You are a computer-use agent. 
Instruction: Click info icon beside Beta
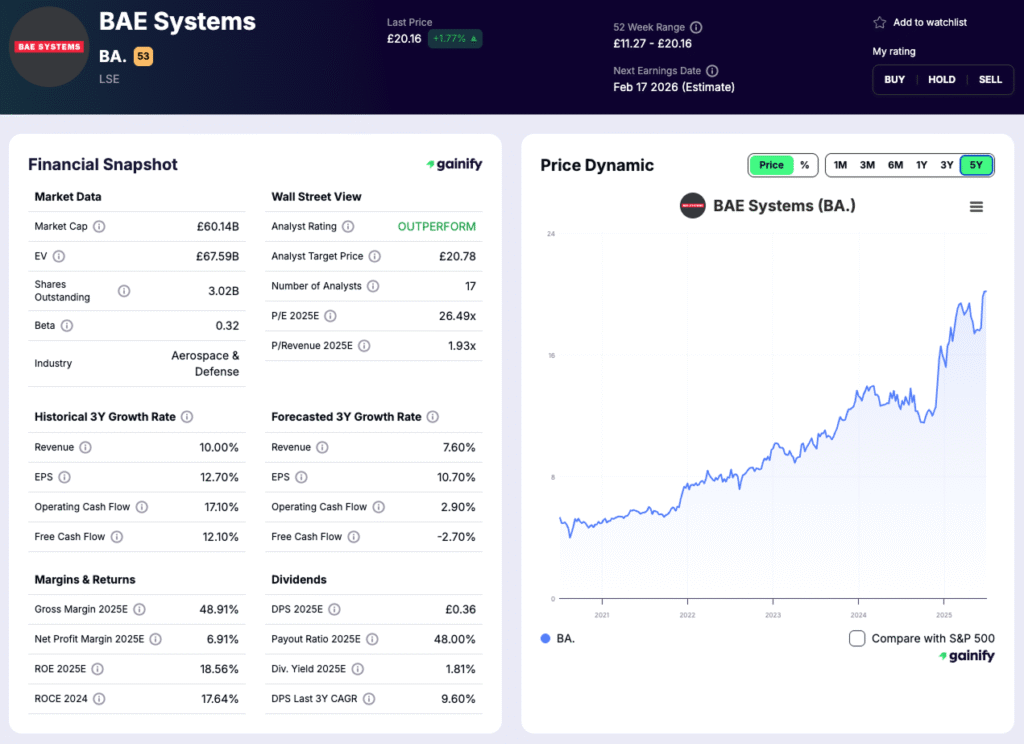[x=66, y=325]
